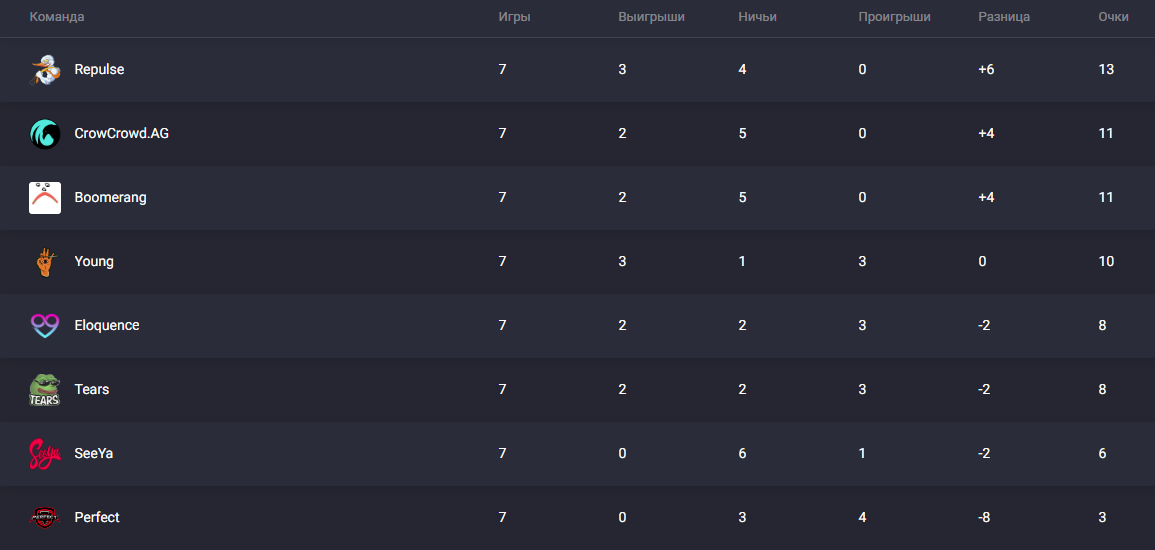1155x550 pixels.
Task: Click the Tears frog logo
Action: [45, 390]
